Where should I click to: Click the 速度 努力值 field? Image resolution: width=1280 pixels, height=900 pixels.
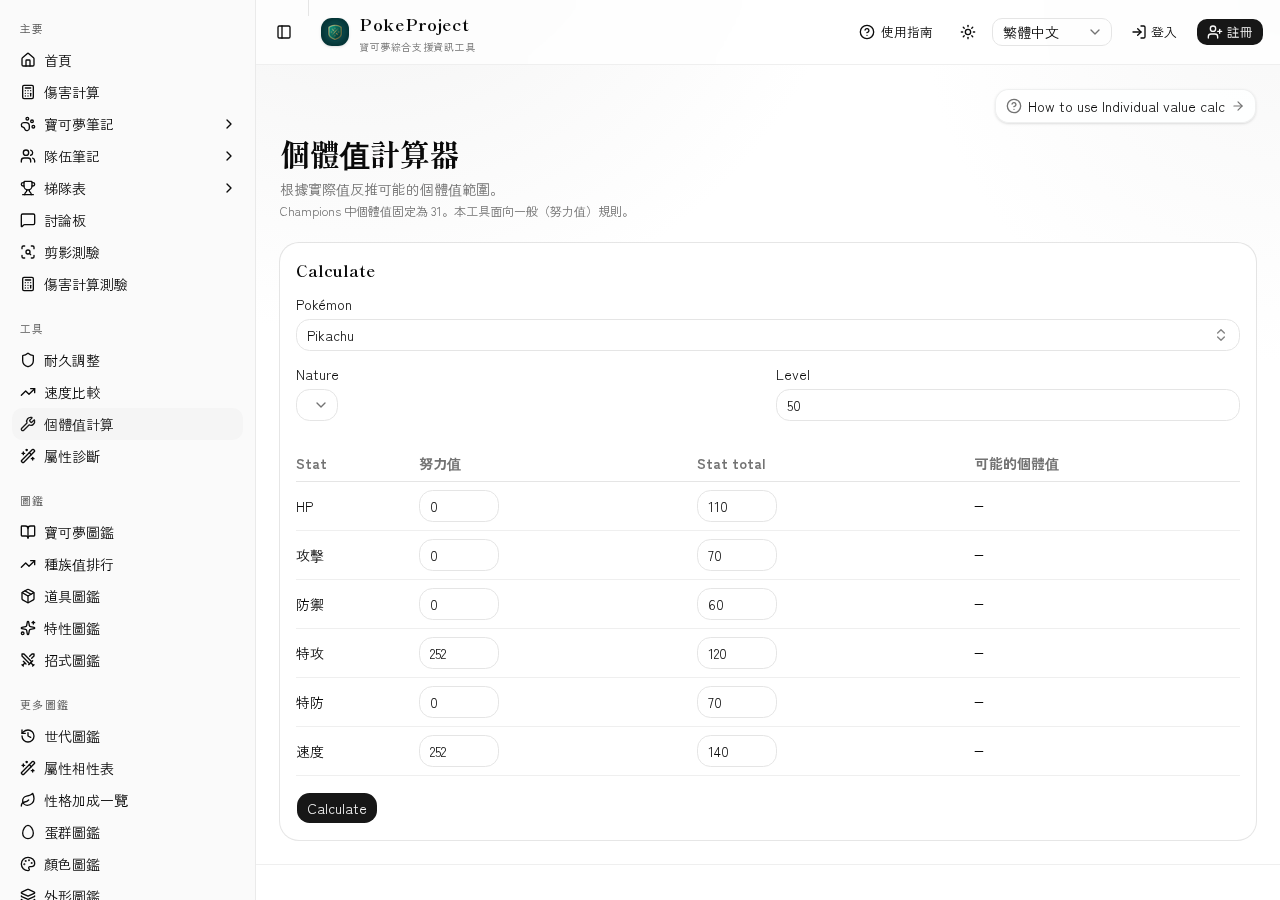(459, 751)
